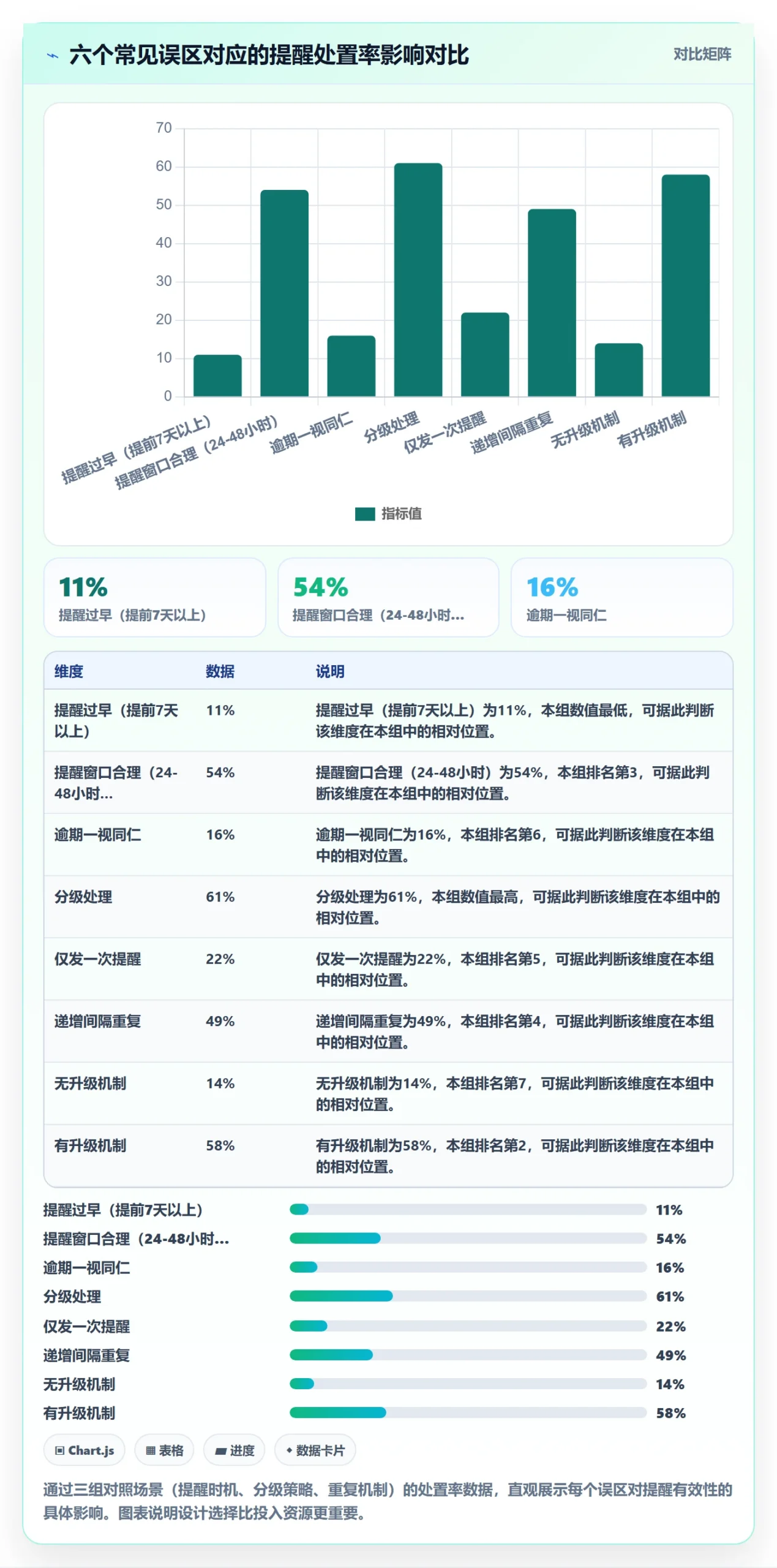This screenshot has width=777, height=1568.
Task: Click the chart's x-axis label 有升级机制
Action: [x=651, y=429]
